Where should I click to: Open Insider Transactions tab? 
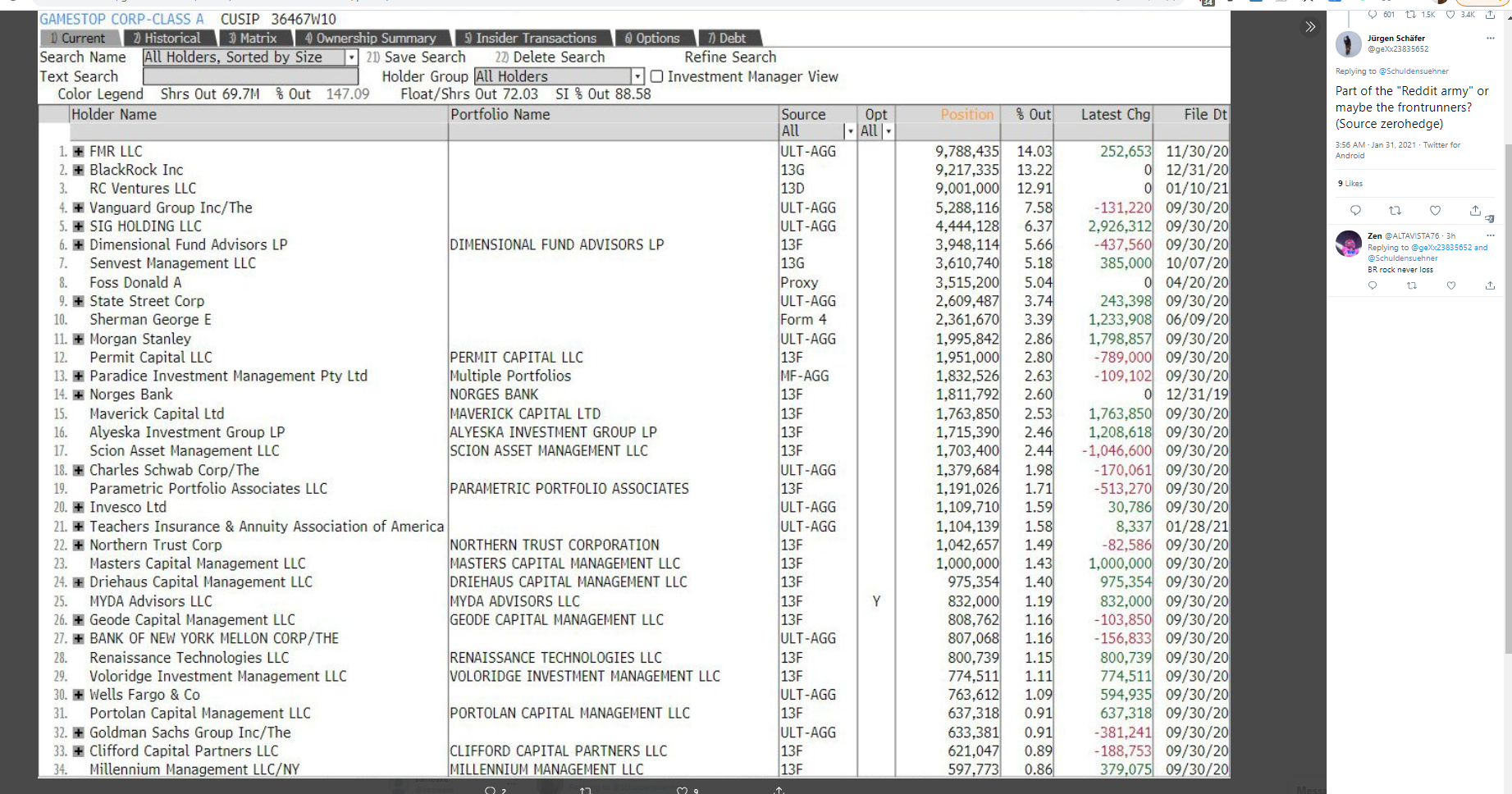click(x=534, y=38)
